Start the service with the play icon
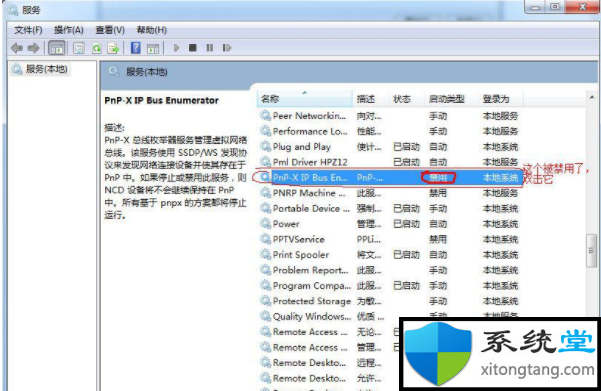This screenshot has width=601, height=391. [176, 48]
